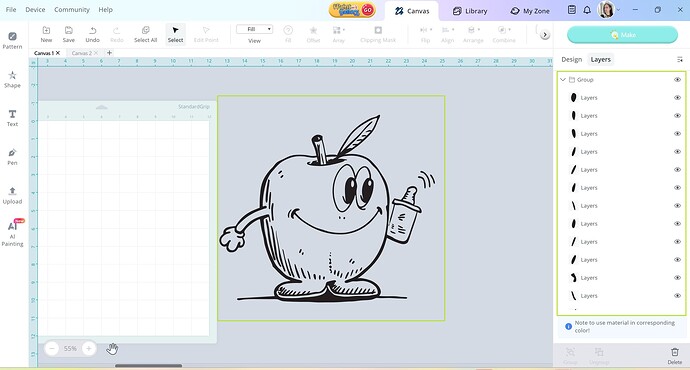
Task: Open the AI Painting tool
Action: tap(12, 233)
